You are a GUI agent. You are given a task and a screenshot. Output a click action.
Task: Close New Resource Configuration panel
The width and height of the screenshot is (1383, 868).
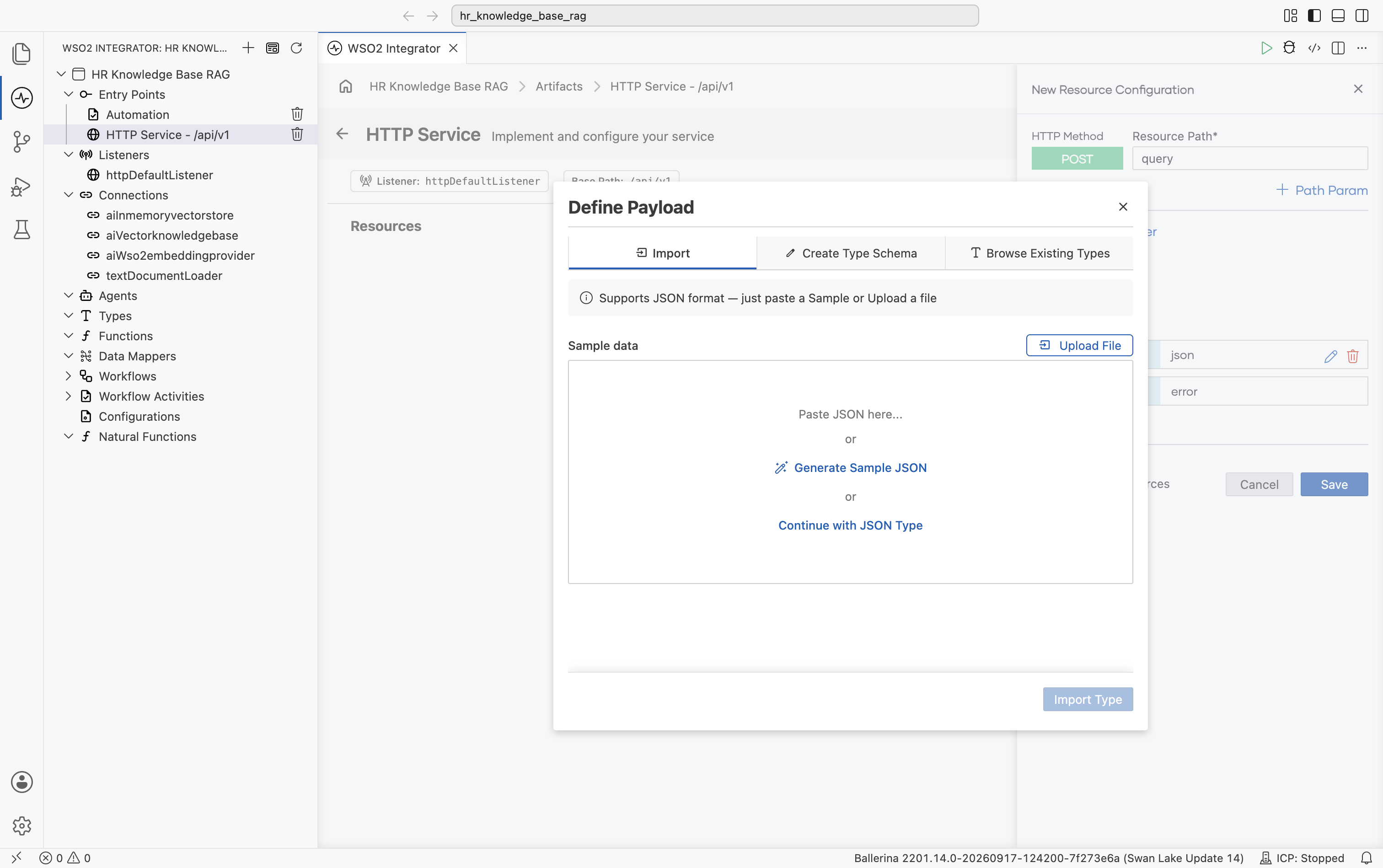click(x=1358, y=89)
